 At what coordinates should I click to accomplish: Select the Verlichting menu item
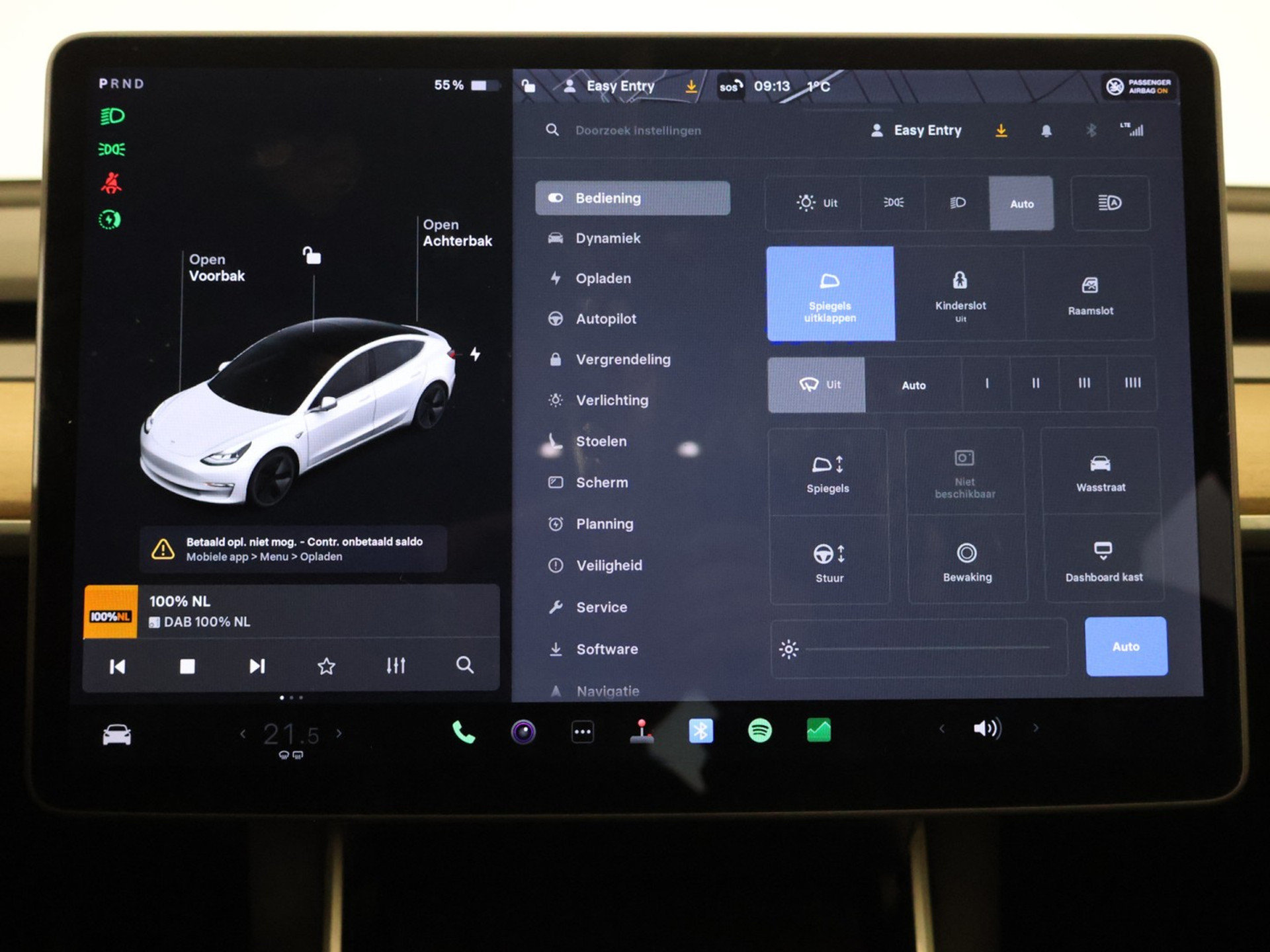[611, 400]
